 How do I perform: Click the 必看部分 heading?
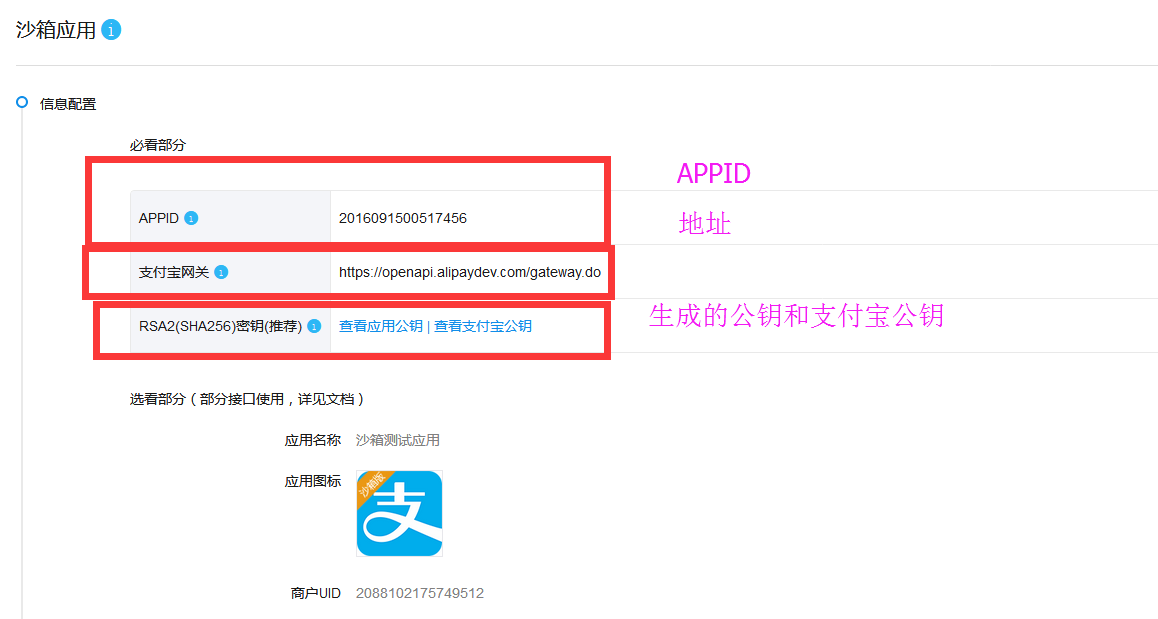pos(157,145)
